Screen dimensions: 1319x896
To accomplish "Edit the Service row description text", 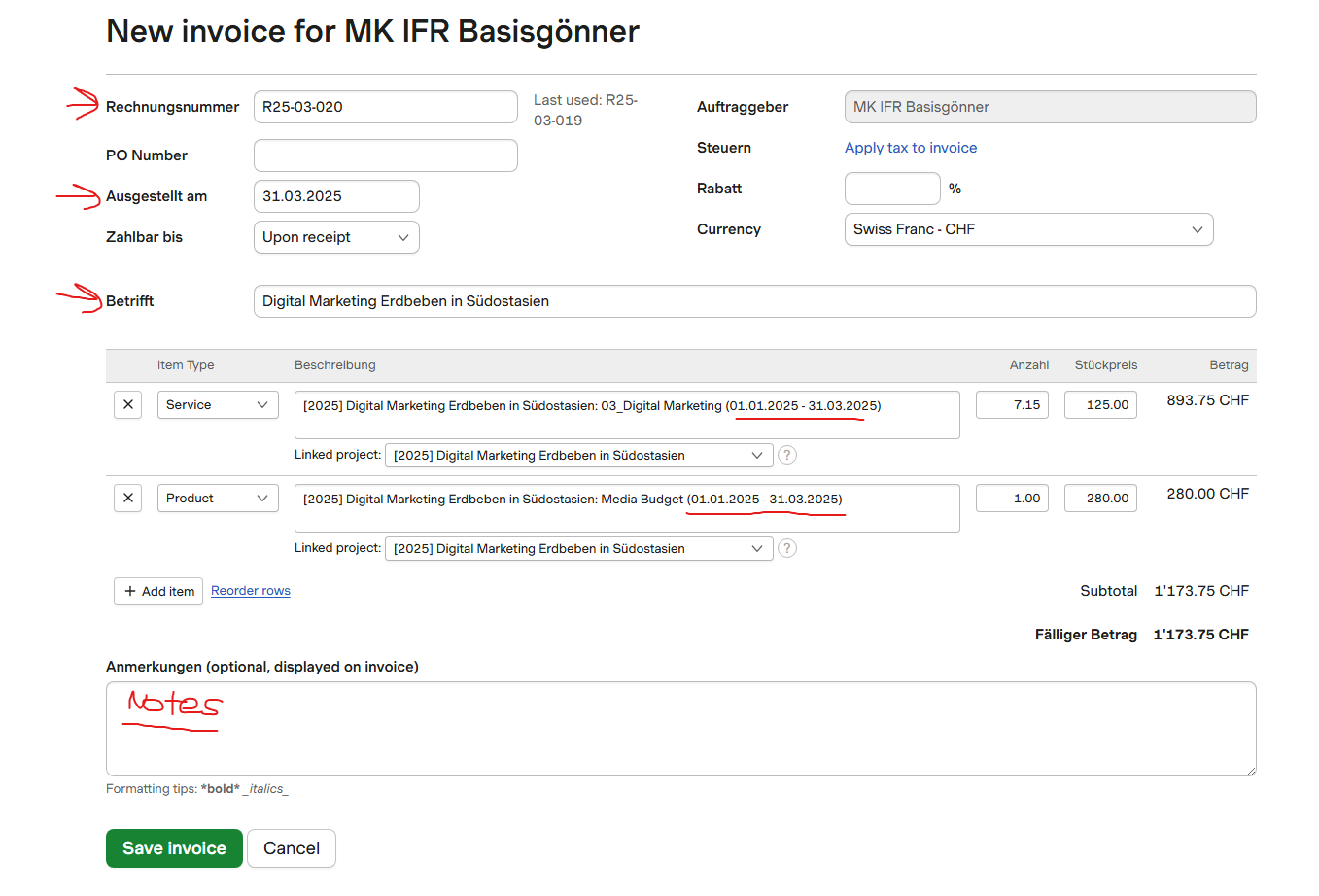I will pyautogui.click(x=627, y=415).
